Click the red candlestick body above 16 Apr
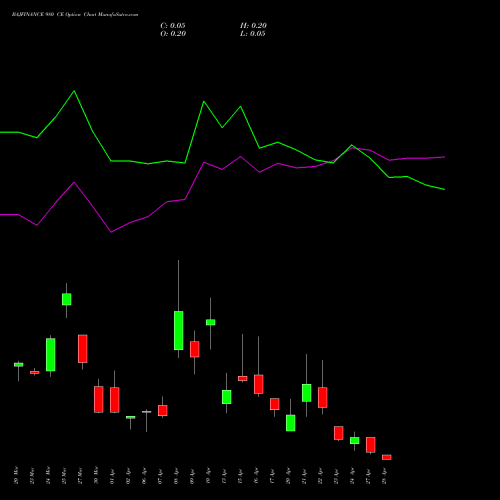500x500 pixels. pos(259,384)
